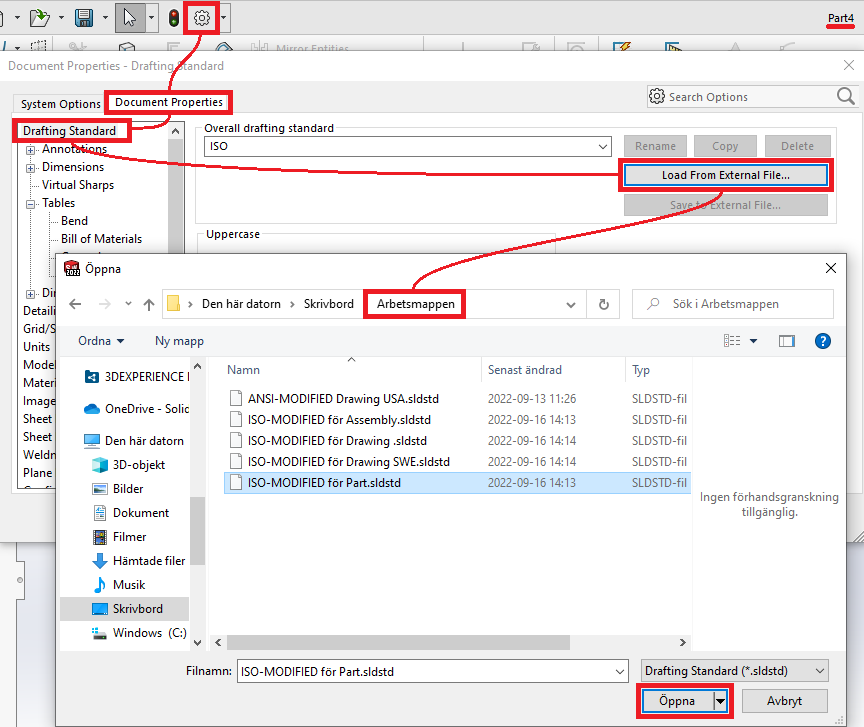864x727 pixels.
Task: Expand the Annotations tree node
Action: tap(32, 150)
